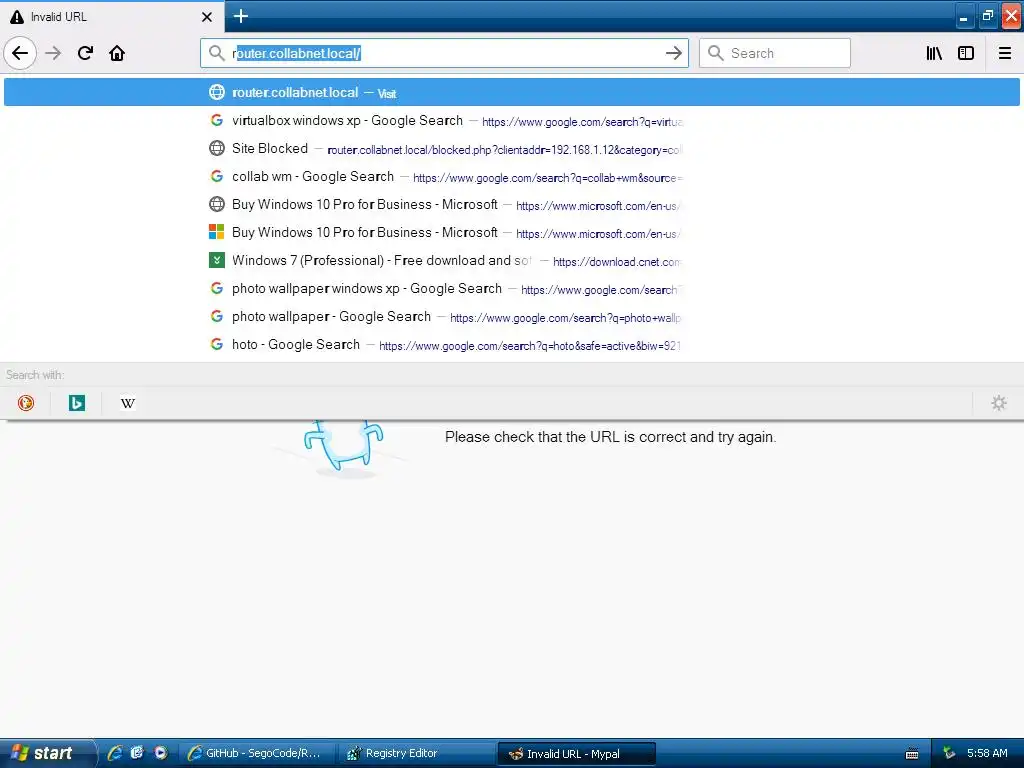Visit router.collabnet.local highlighted suggestion
1024x768 pixels.
point(511,92)
